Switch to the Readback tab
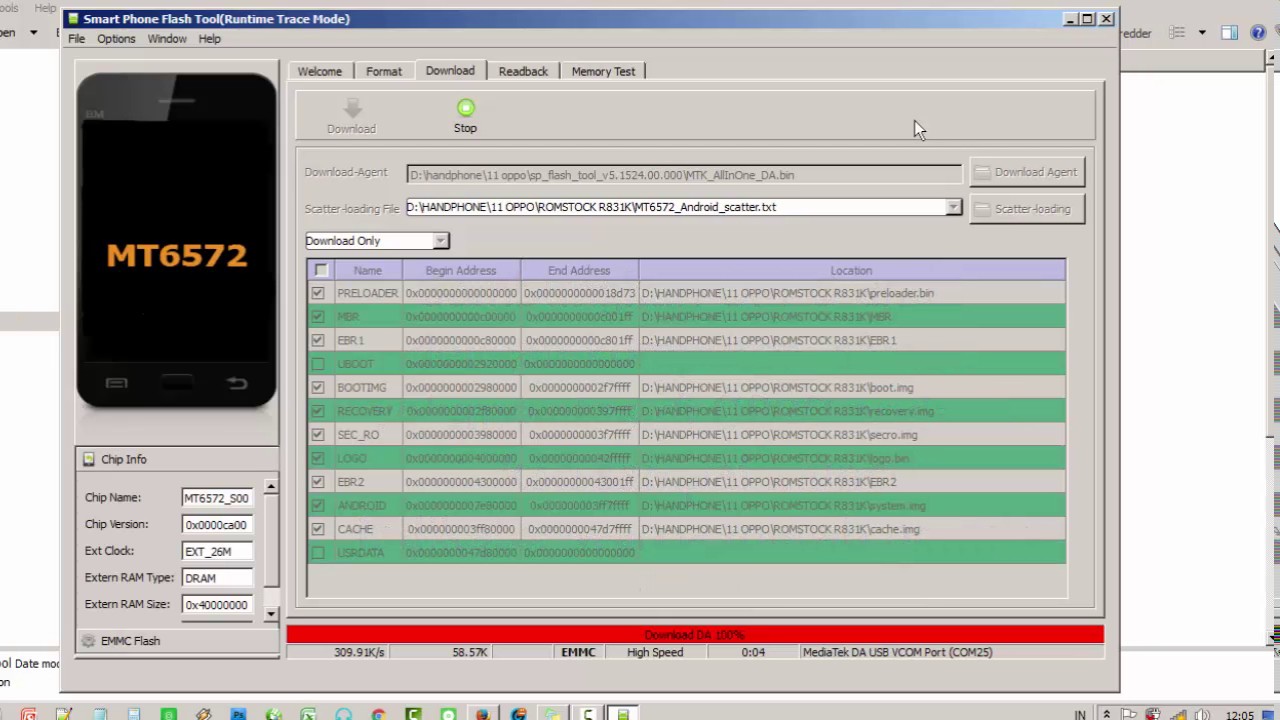The height and width of the screenshot is (720, 1280). [x=523, y=71]
